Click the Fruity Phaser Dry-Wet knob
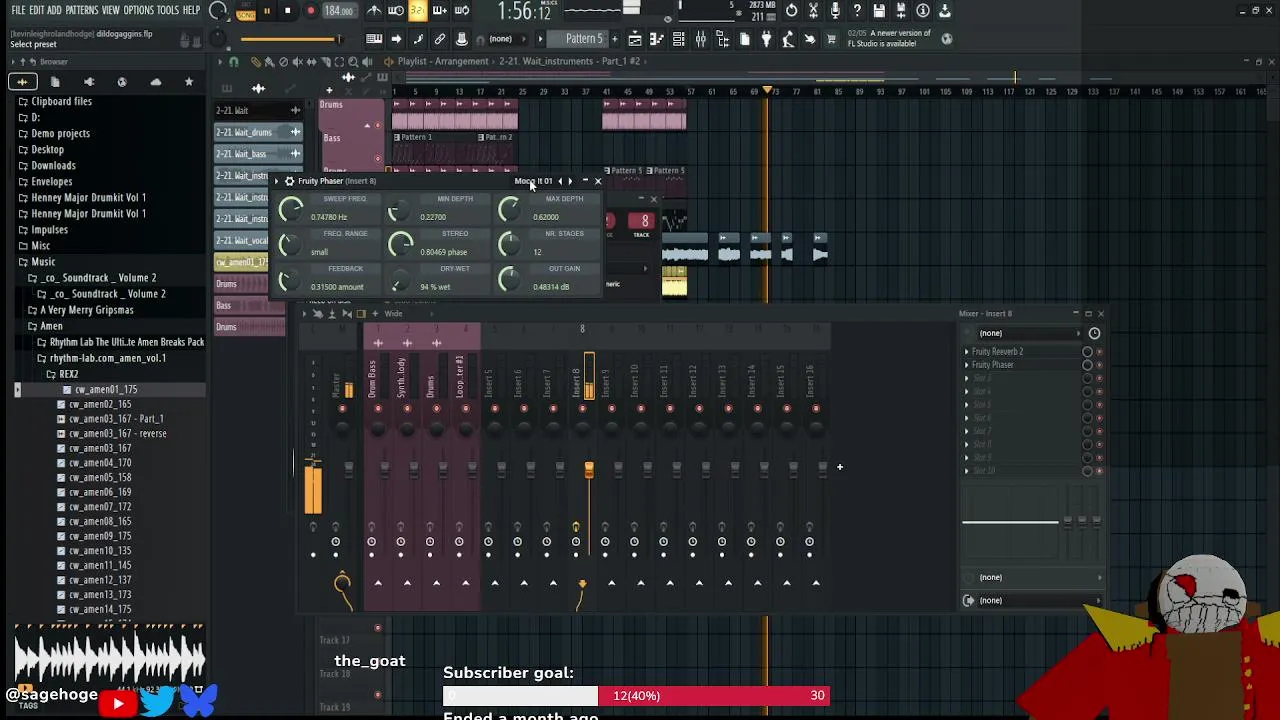The height and width of the screenshot is (720, 1280). (x=399, y=280)
